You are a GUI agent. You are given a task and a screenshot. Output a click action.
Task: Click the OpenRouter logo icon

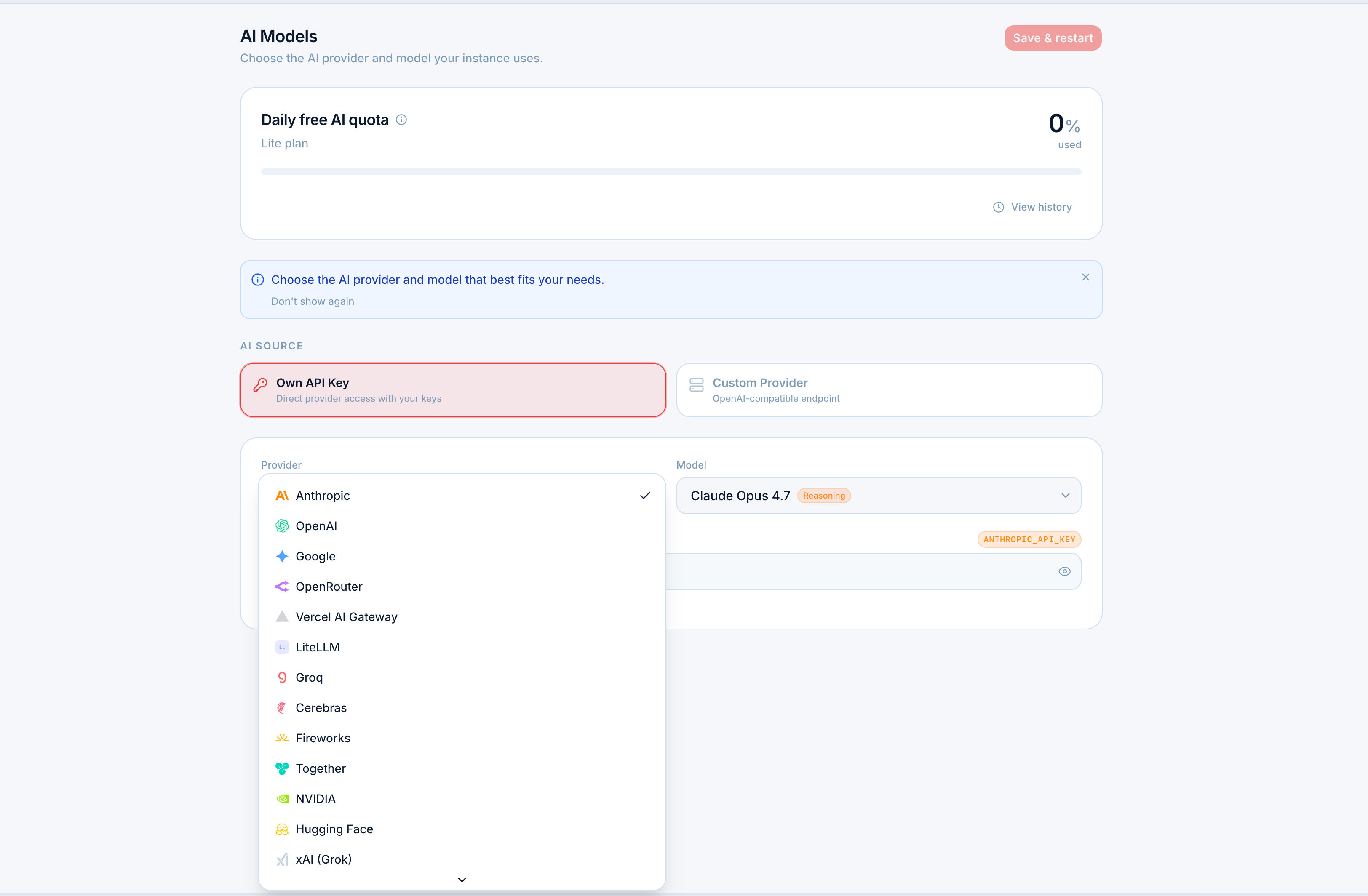point(282,586)
